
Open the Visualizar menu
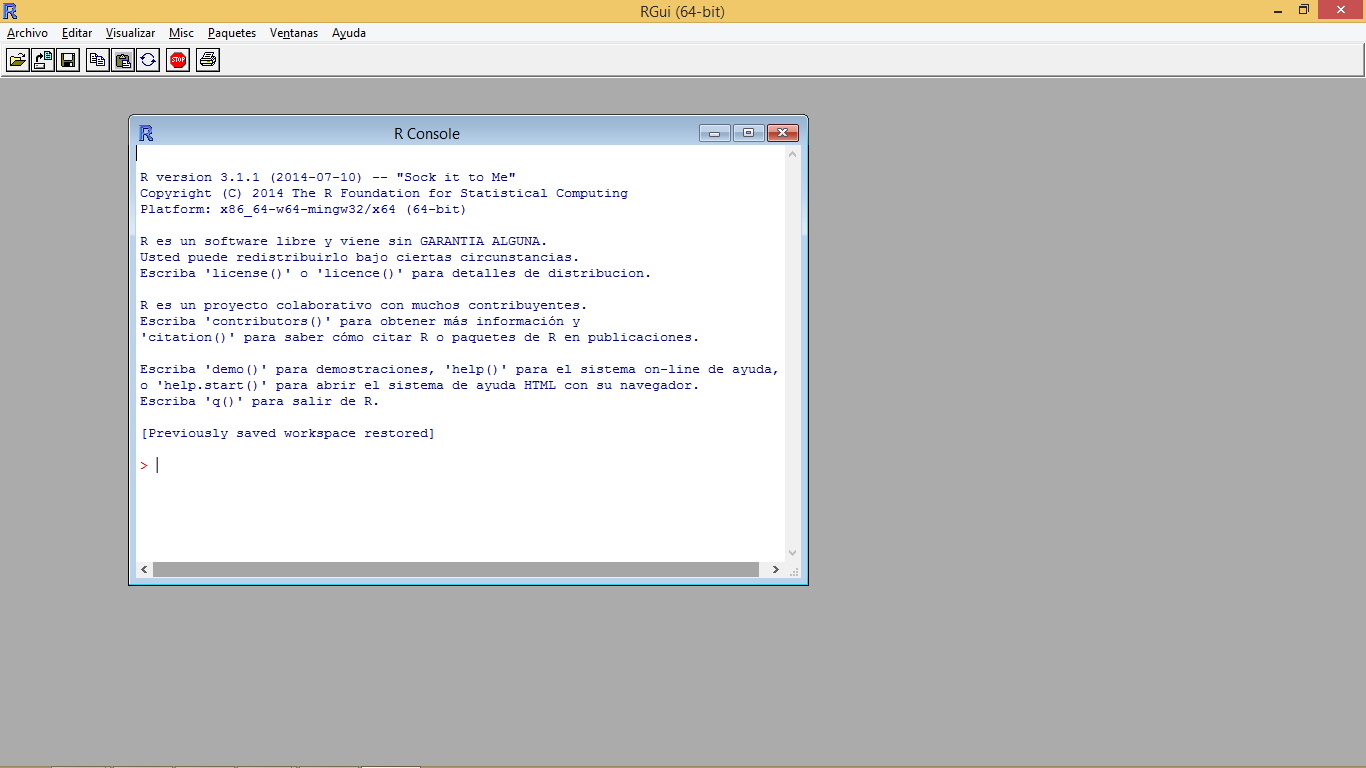pos(130,33)
